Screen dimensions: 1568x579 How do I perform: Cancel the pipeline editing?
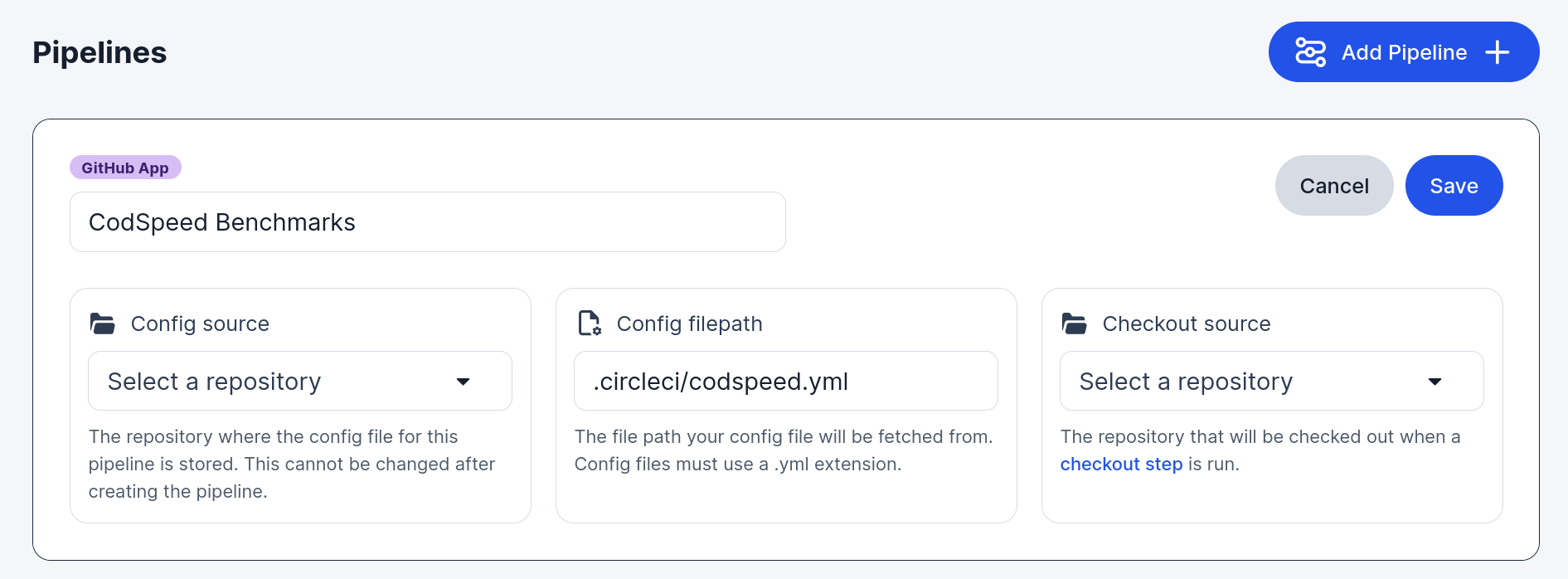[1333, 186]
